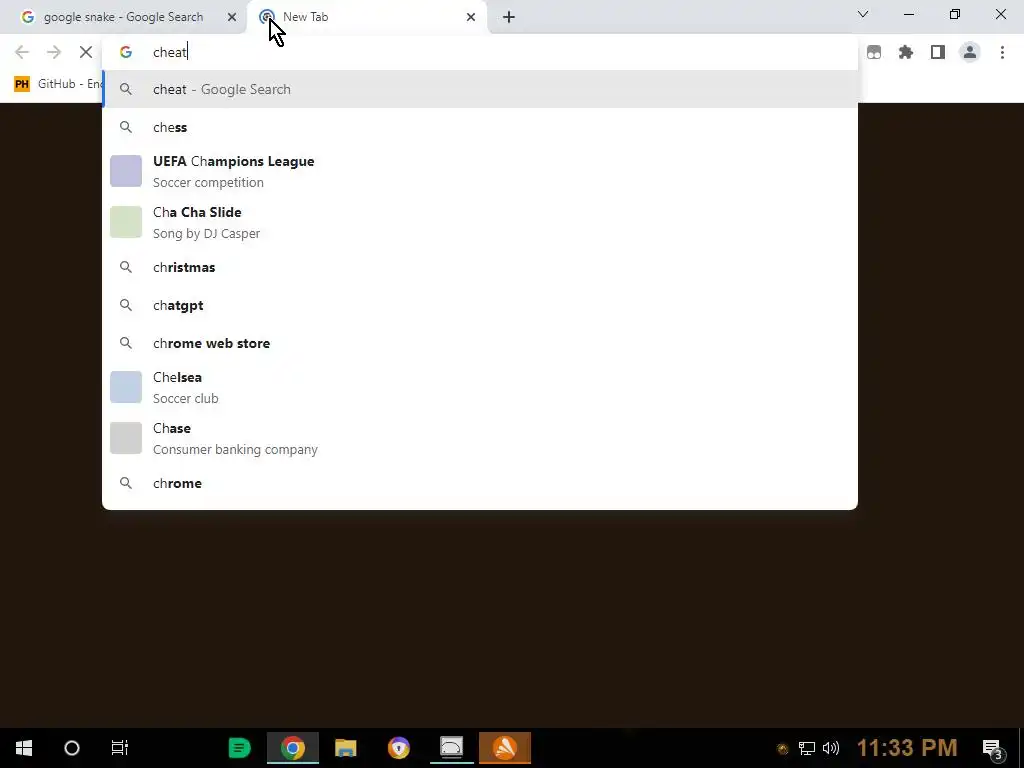Open Task View on the taskbar

[x=120, y=748]
